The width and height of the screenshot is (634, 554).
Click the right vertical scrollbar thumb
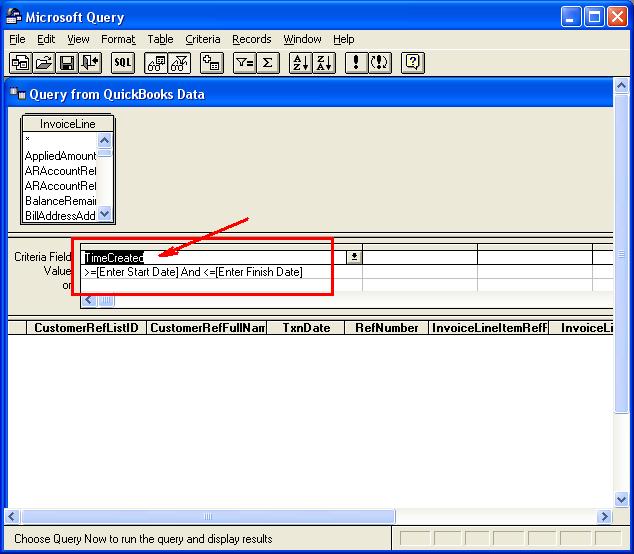[621, 253]
